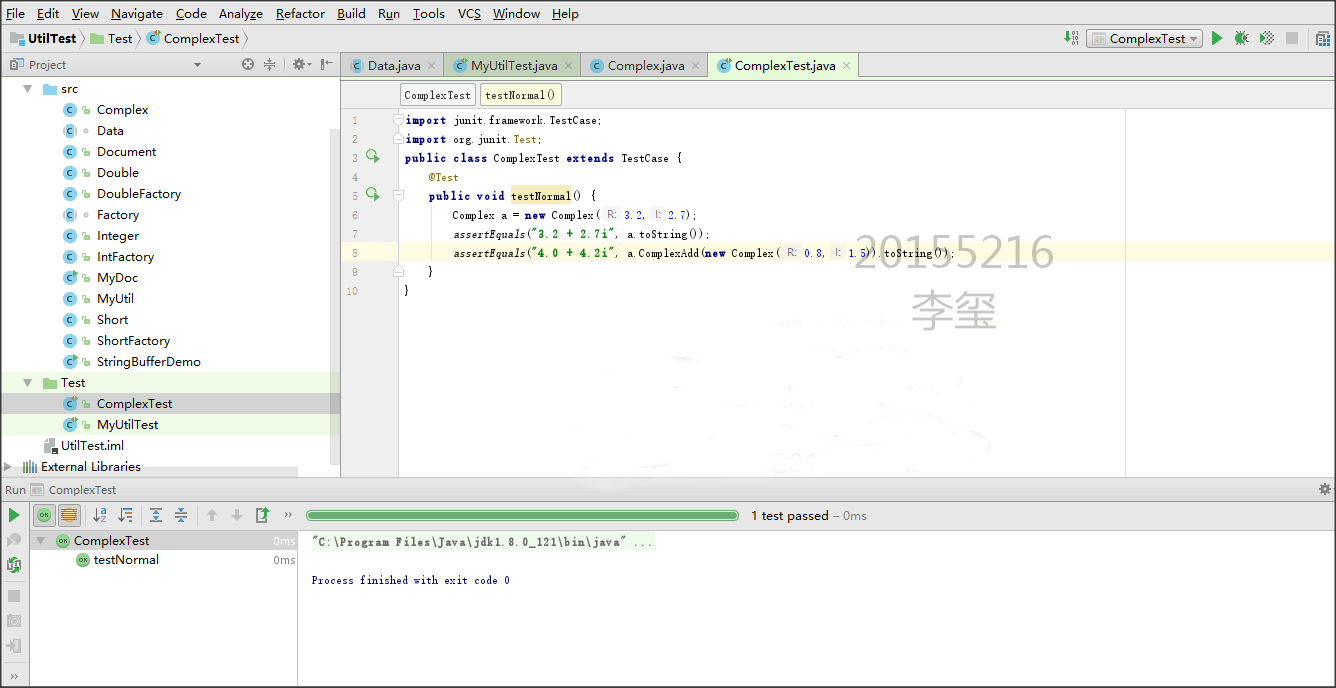
Task: Open the VCS menu
Action: [x=469, y=13]
